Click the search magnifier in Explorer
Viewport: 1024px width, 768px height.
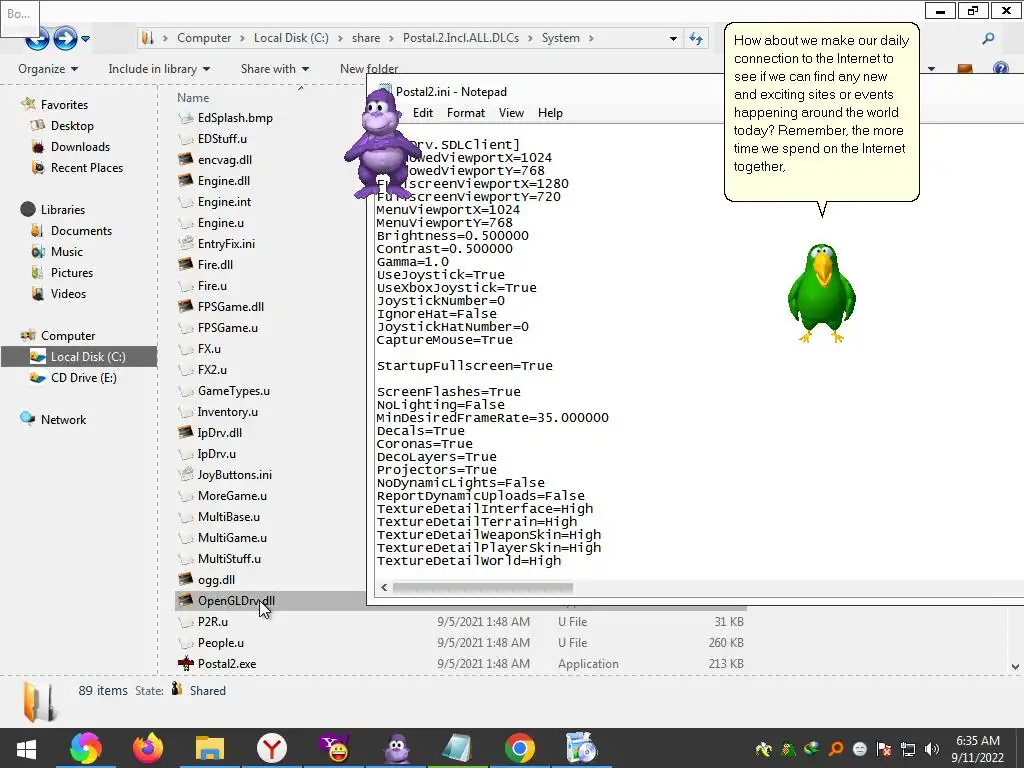point(988,39)
